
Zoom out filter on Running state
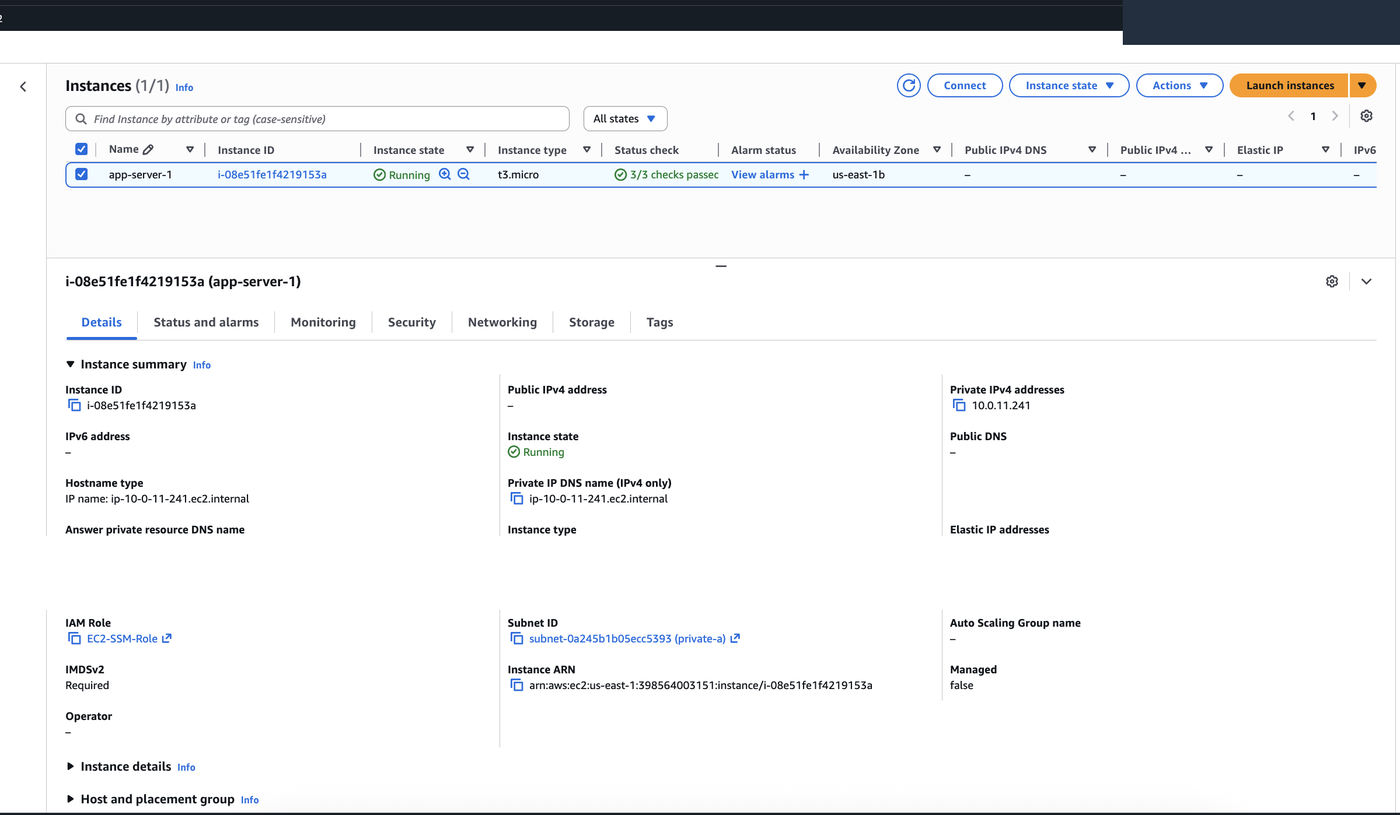[x=464, y=174]
